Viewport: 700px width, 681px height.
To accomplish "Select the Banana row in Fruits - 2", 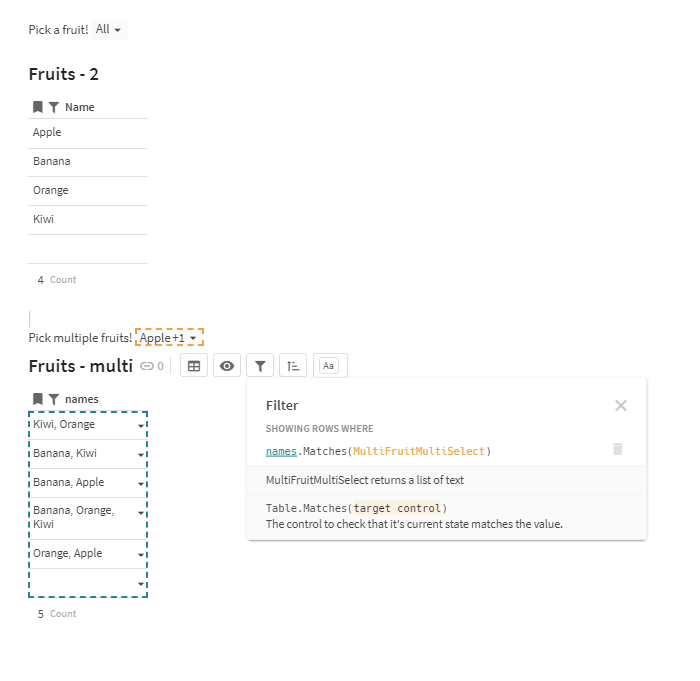I will (x=88, y=162).
